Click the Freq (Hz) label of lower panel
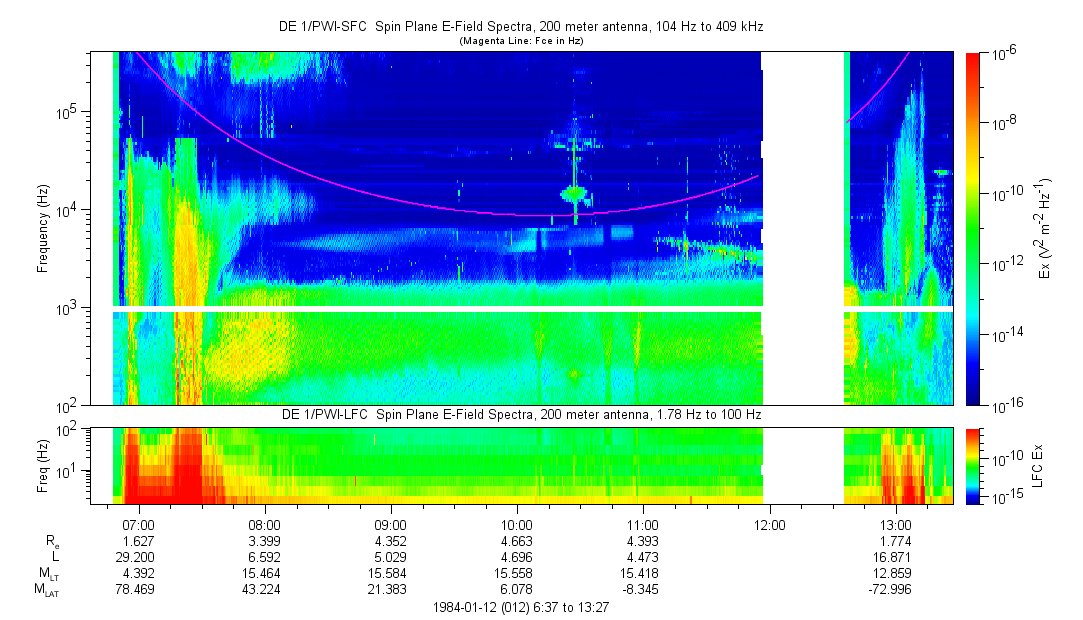Screen dimensions: 1083x620 (x=43, y=465)
